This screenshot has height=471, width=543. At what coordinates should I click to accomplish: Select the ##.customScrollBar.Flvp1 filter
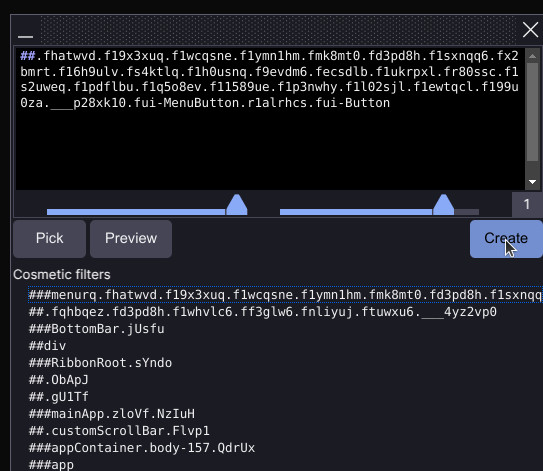tap(119, 431)
